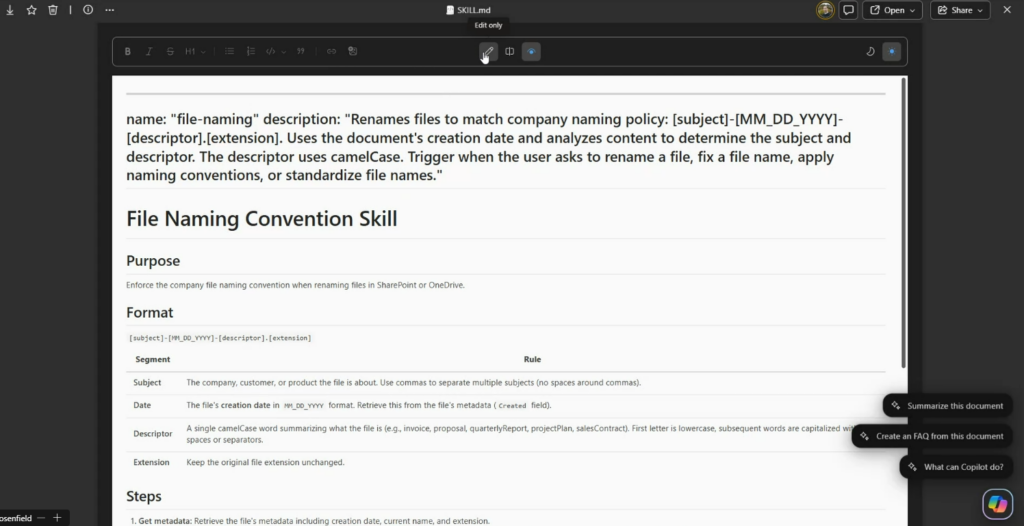
Task: Insert a bulleted list
Action: pos(229,51)
